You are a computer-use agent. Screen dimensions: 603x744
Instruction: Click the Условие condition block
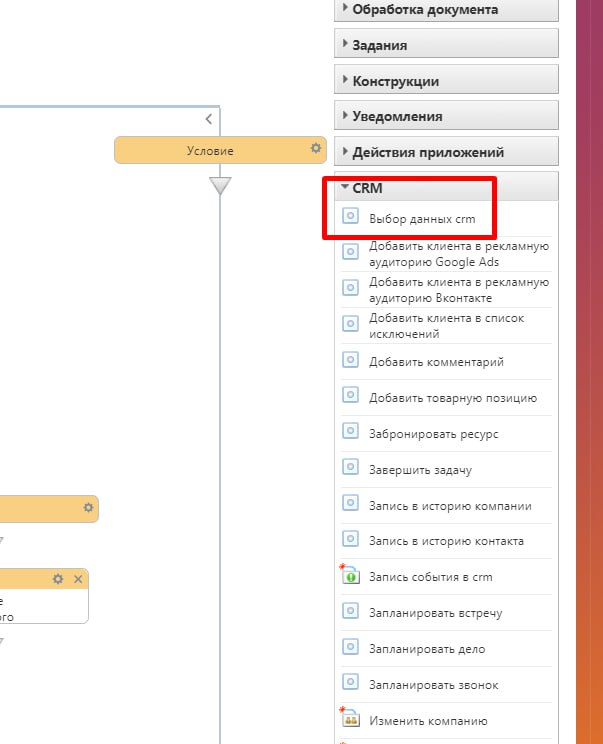(x=220, y=150)
